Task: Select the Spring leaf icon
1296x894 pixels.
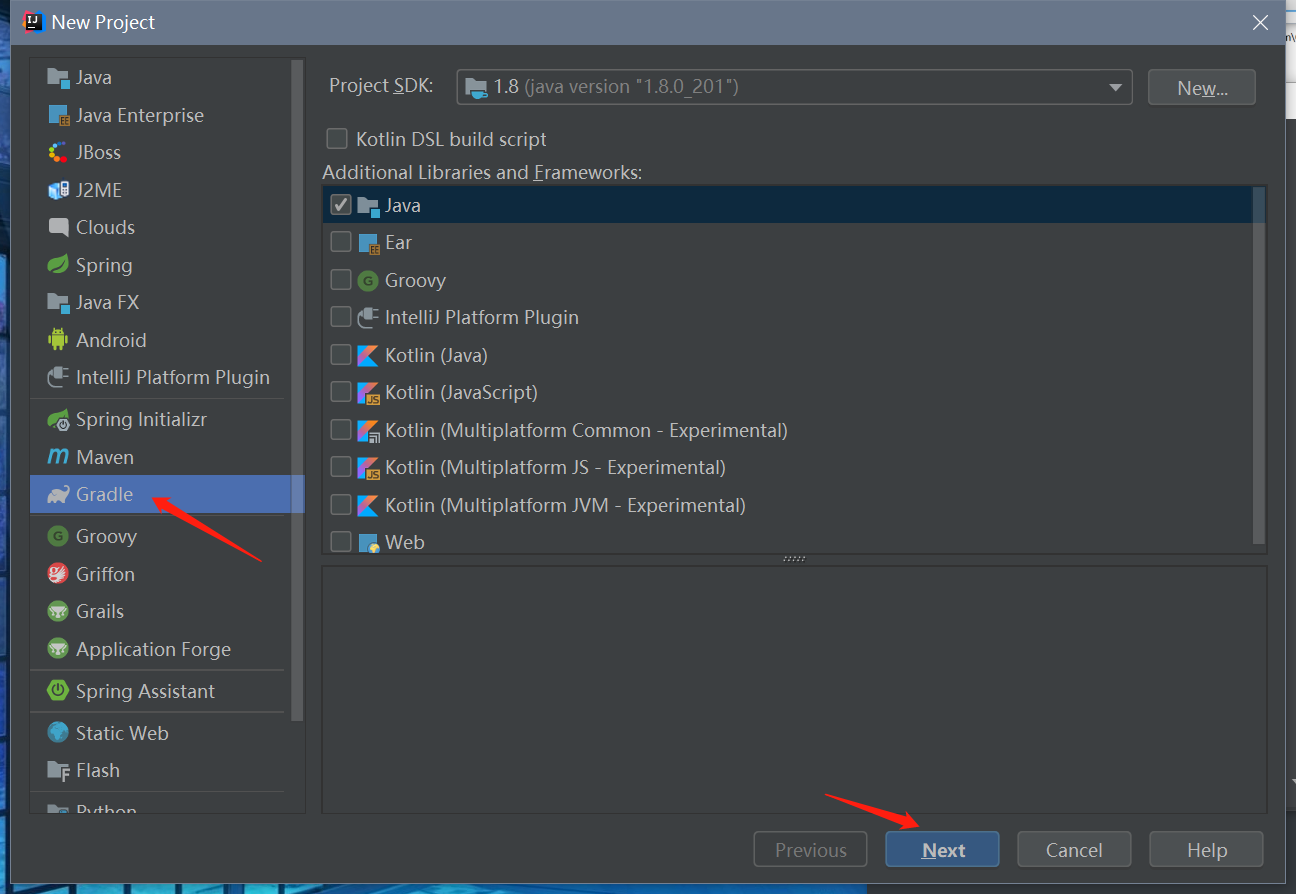Action: click(58, 265)
